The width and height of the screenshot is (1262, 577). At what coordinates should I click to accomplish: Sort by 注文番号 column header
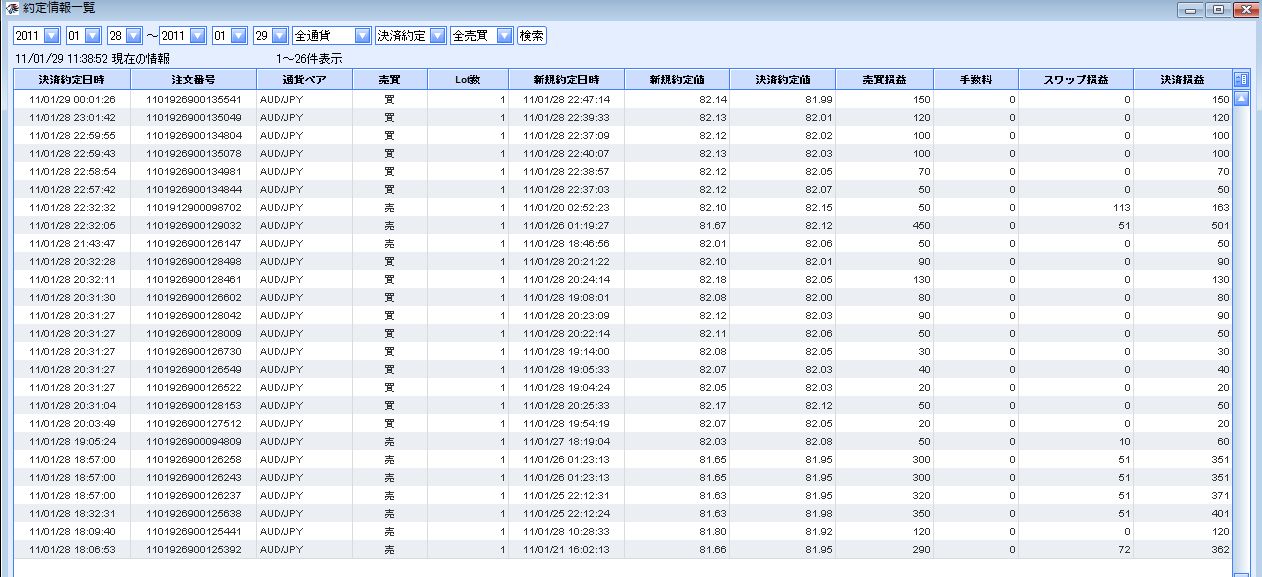tap(193, 79)
